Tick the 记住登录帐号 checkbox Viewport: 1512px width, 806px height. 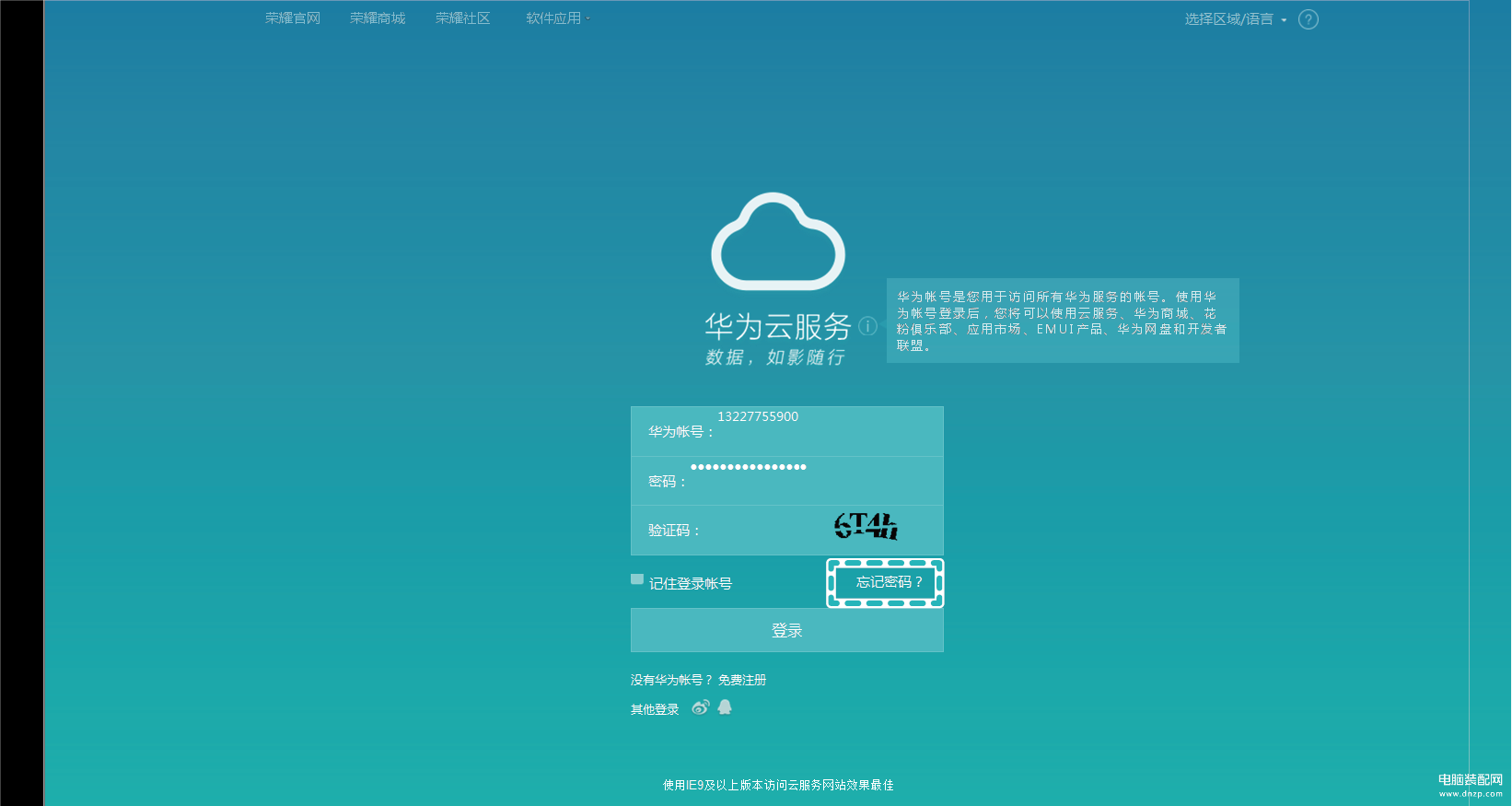coord(637,579)
